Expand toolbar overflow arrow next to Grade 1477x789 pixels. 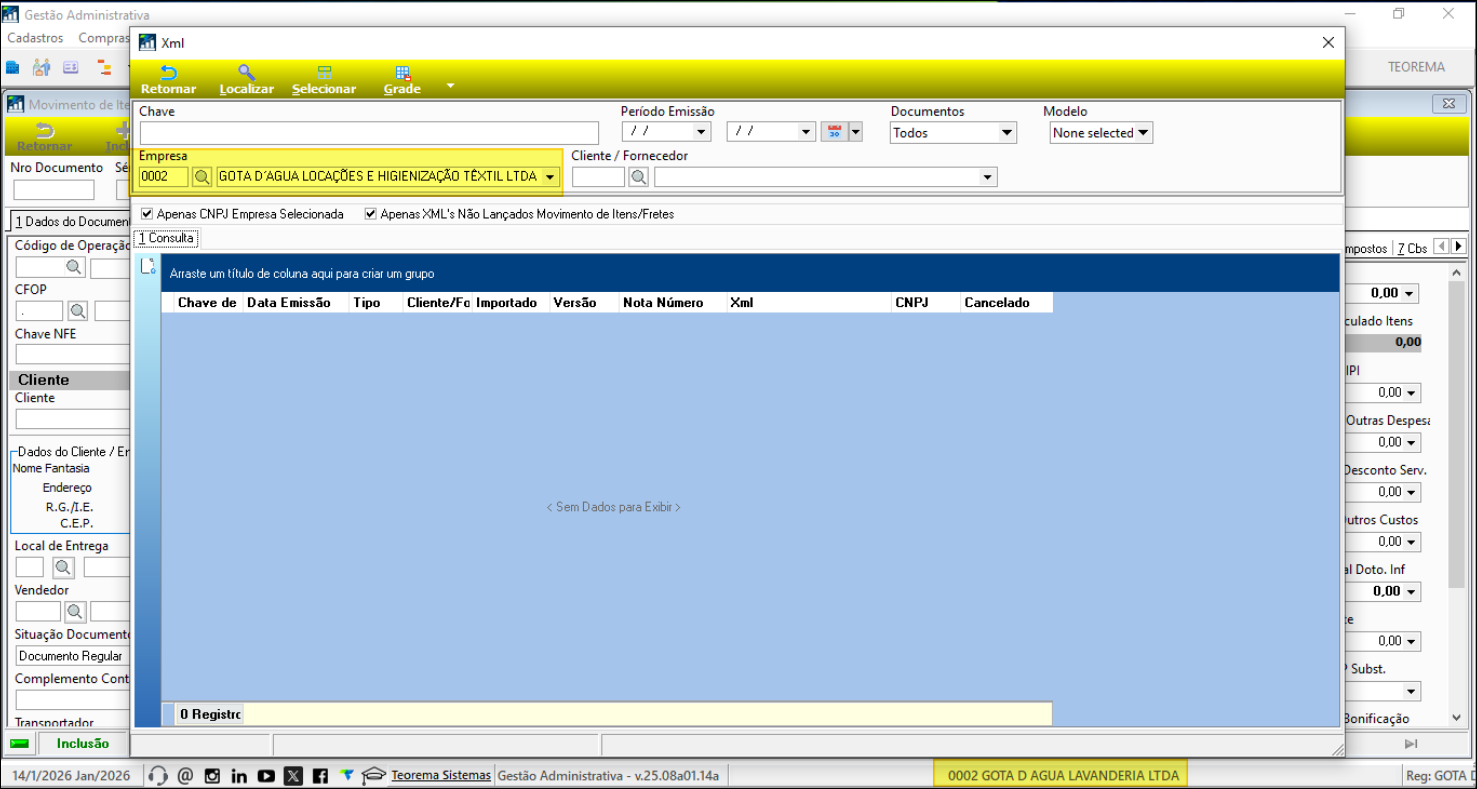(450, 86)
